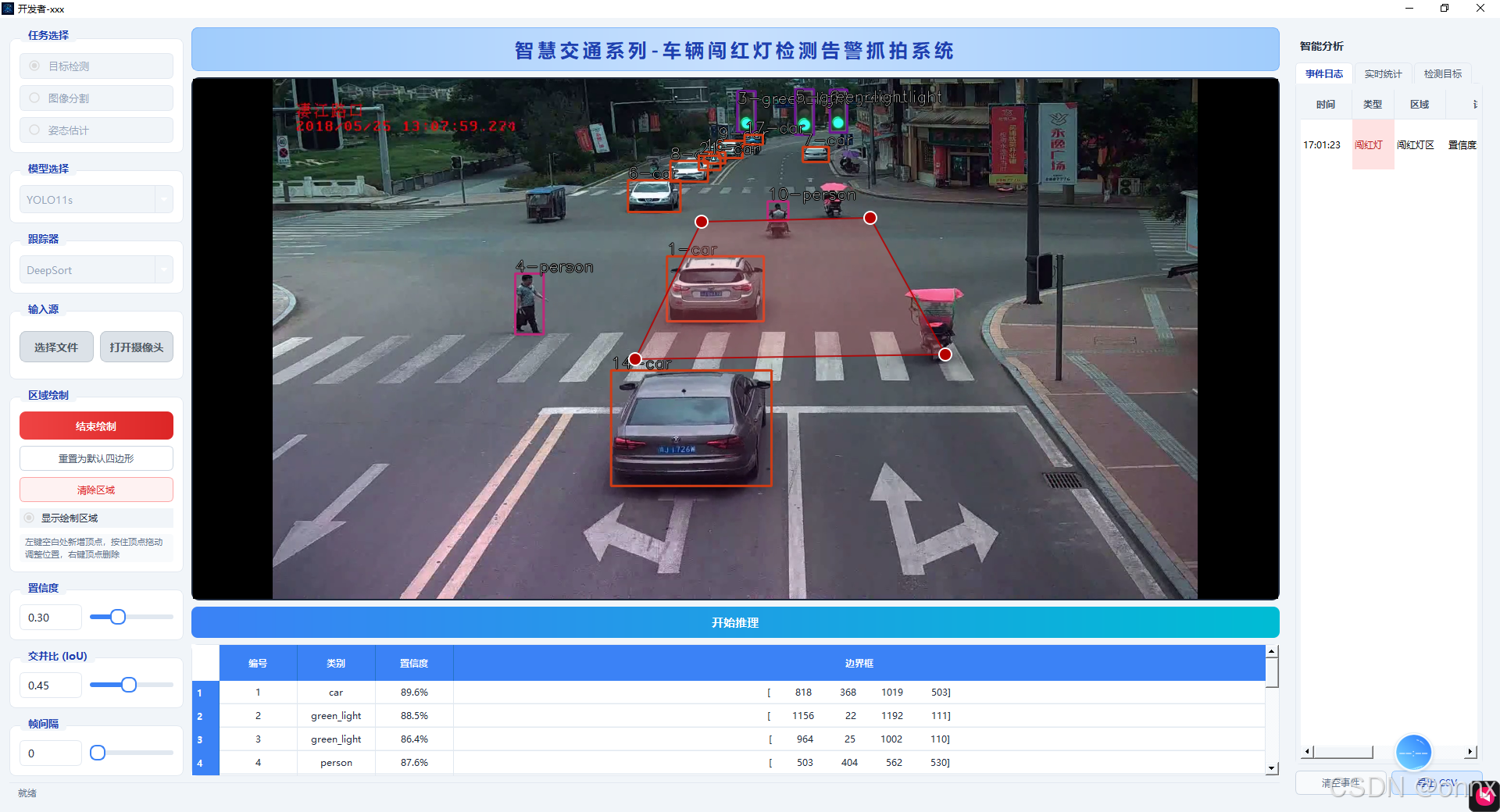Screen dimensions: 1500x812
Task: Click the up arrow of the results table scrollbar
Action: 1272,651
